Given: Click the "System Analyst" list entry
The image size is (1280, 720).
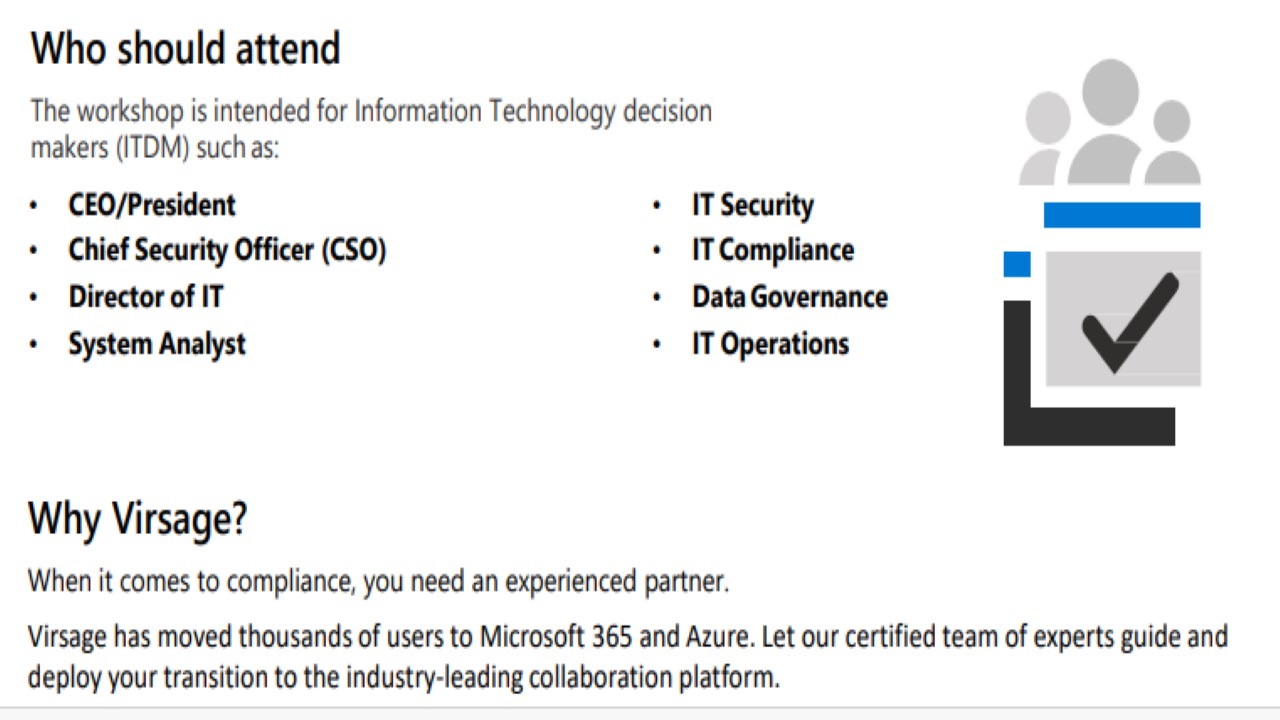Looking at the screenshot, I should (157, 344).
